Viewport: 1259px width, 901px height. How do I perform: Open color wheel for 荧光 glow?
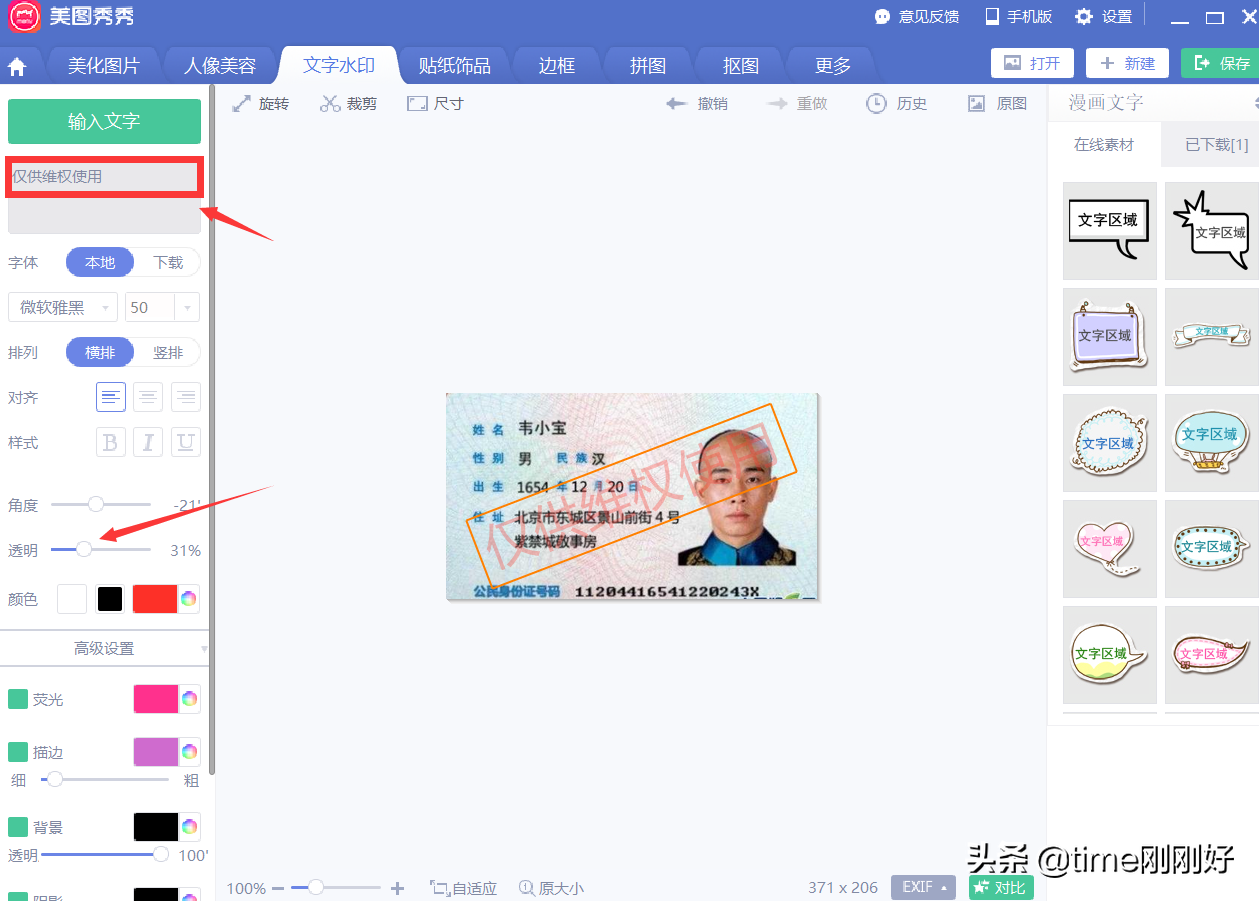189,699
